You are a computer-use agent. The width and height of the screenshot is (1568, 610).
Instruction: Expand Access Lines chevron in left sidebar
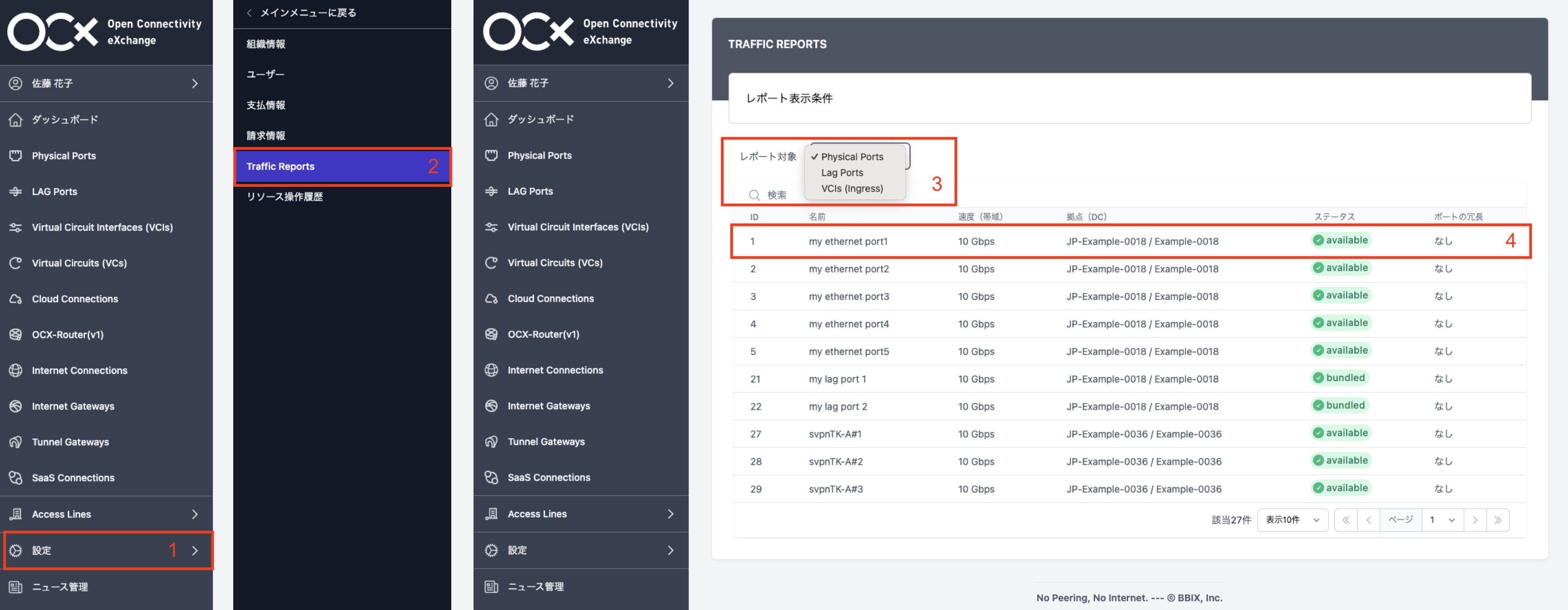click(195, 515)
